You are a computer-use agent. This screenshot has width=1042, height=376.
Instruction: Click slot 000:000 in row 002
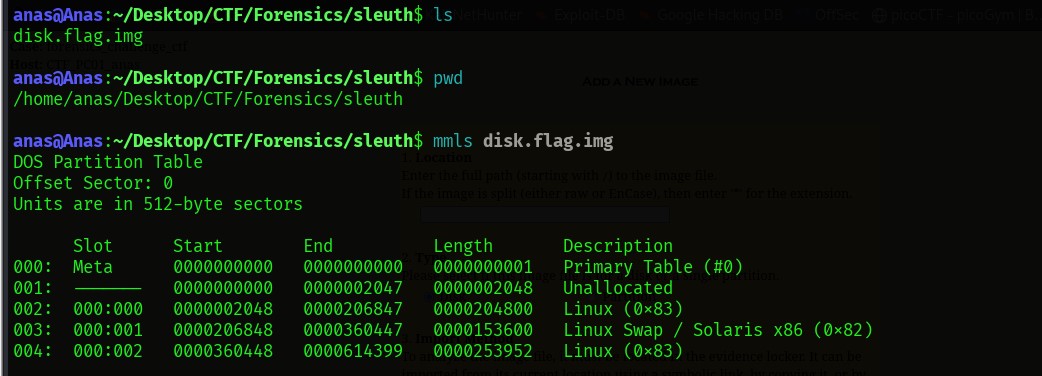108,309
